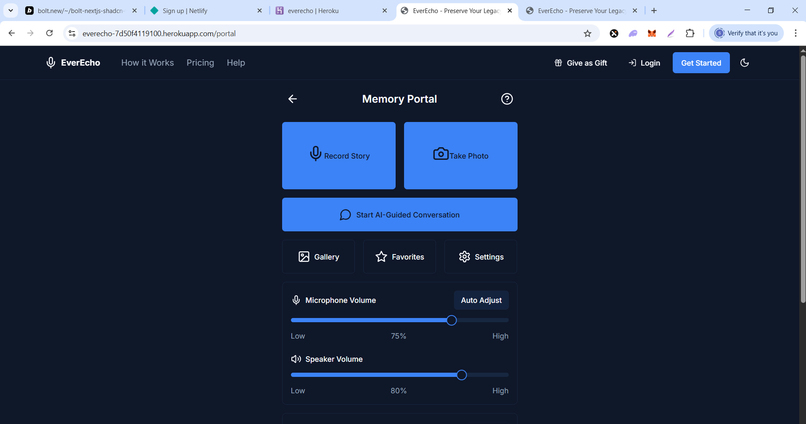Open How it Works page
This screenshot has width=806, height=424.
tap(148, 63)
